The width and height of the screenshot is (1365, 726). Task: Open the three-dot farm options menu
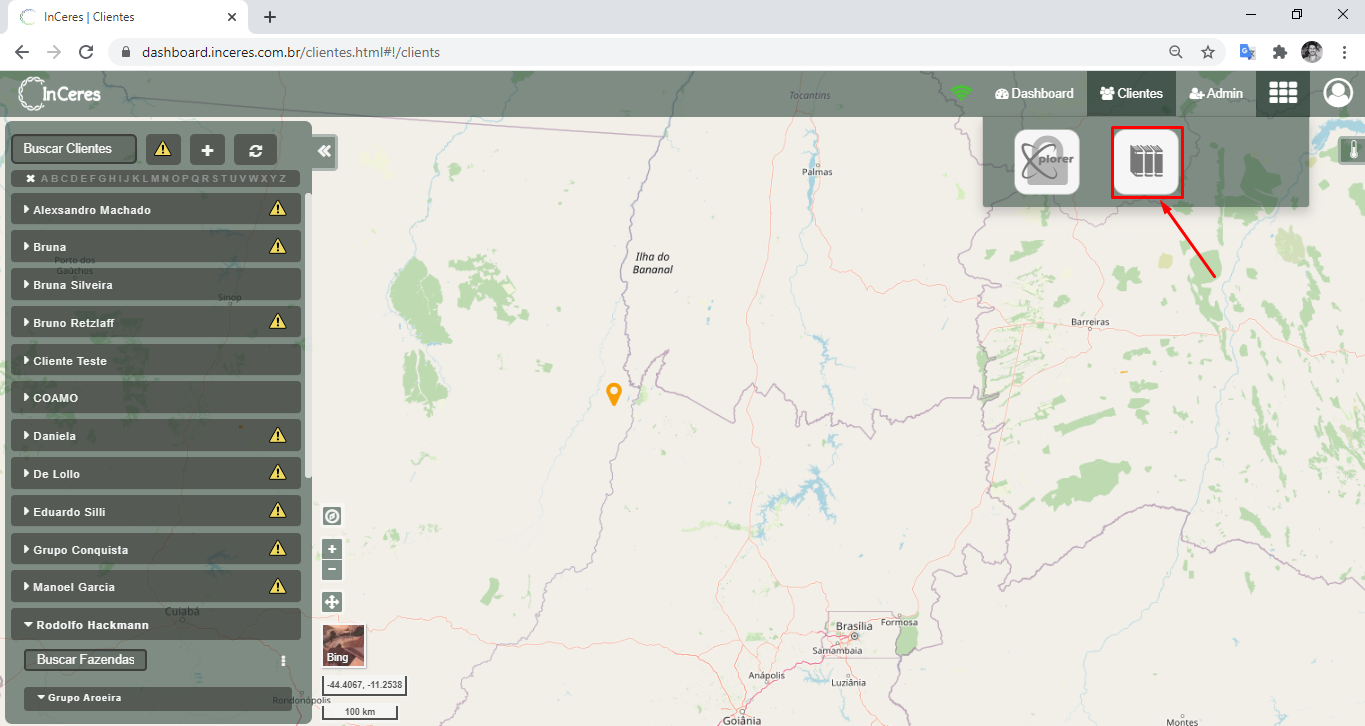pyautogui.click(x=283, y=661)
